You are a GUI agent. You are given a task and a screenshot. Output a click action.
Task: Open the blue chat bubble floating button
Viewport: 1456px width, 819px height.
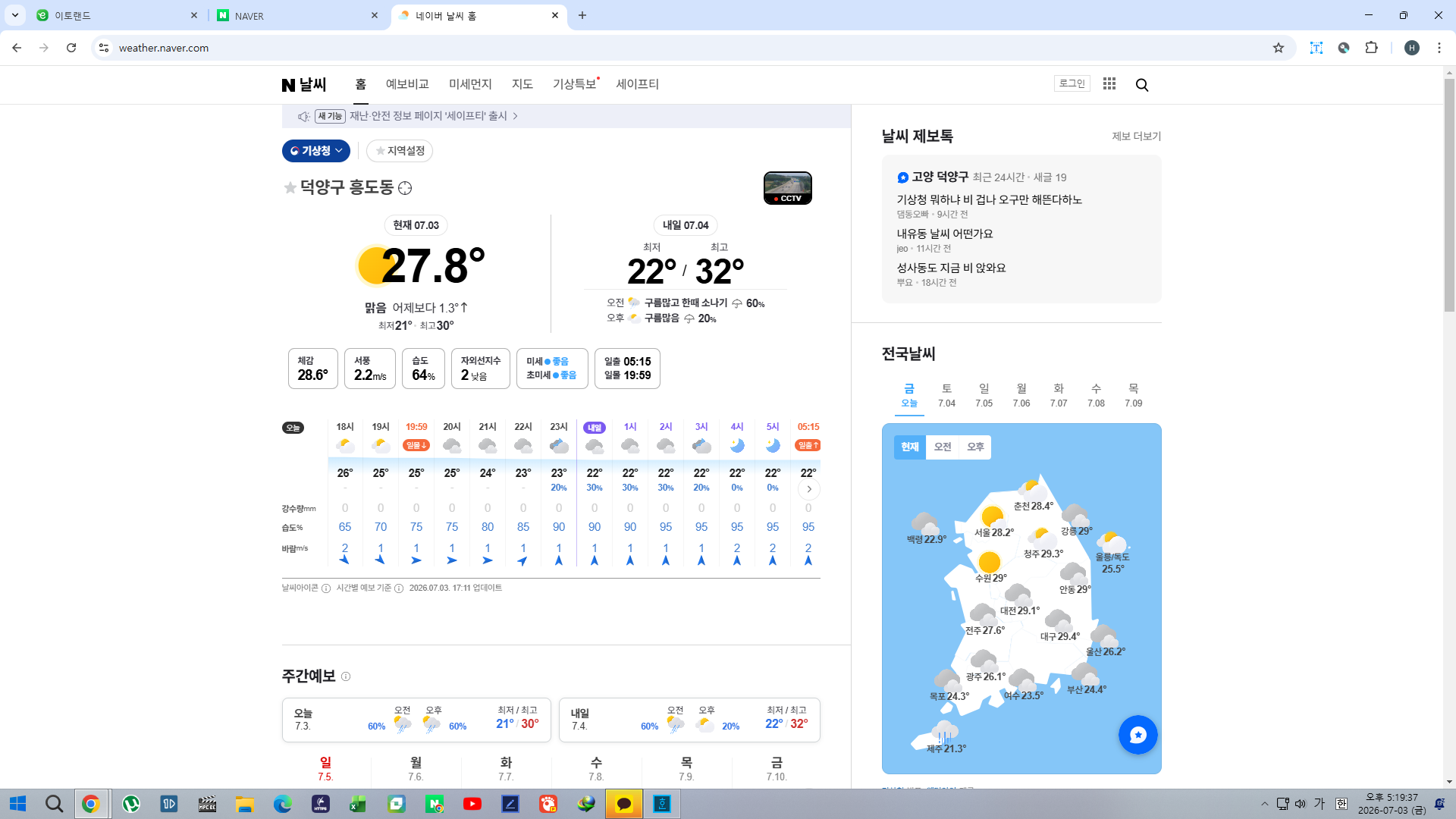[x=1137, y=734]
